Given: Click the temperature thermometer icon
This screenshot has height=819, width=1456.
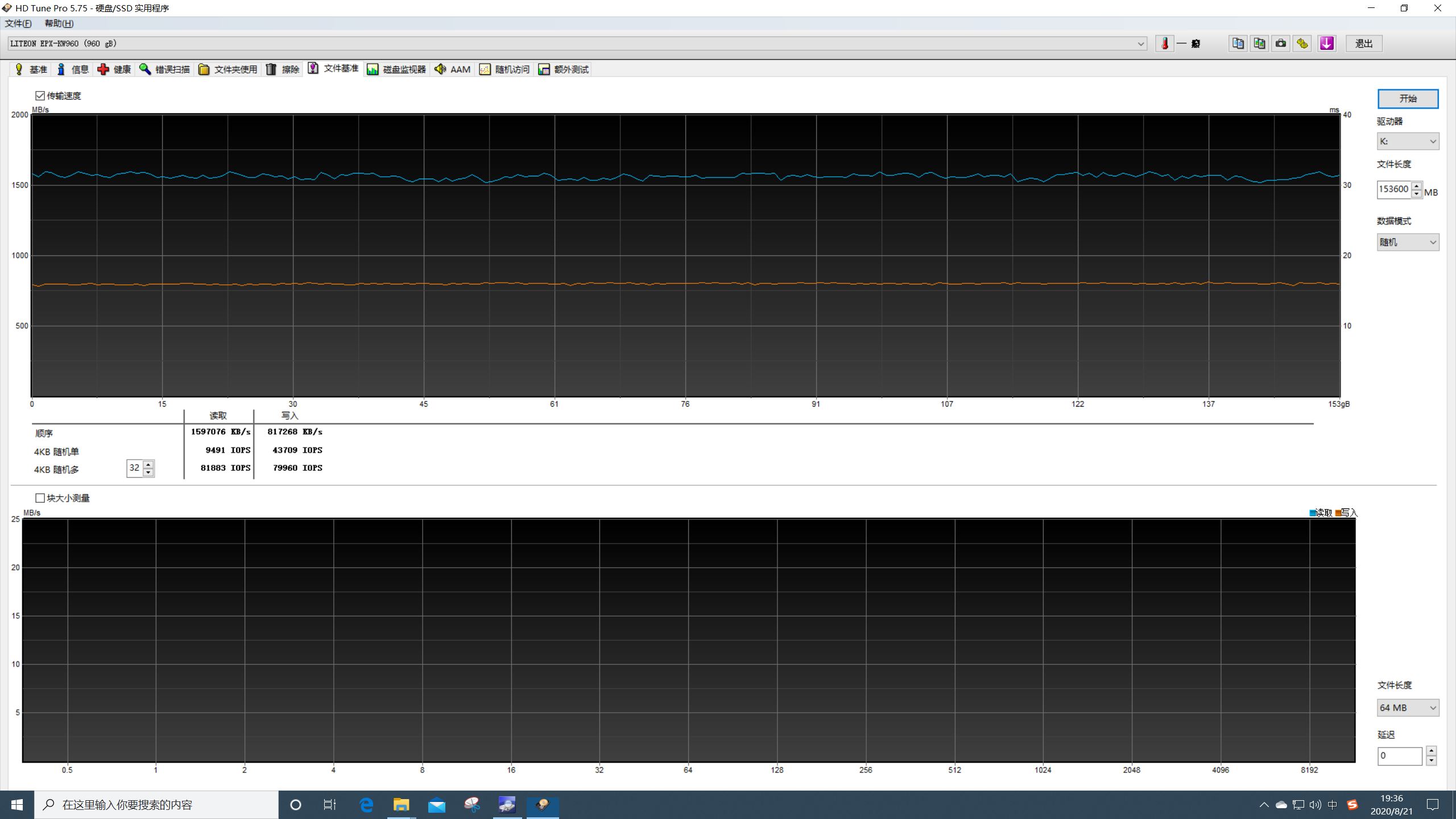Looking at the screenshot, I should point(1164,43).
